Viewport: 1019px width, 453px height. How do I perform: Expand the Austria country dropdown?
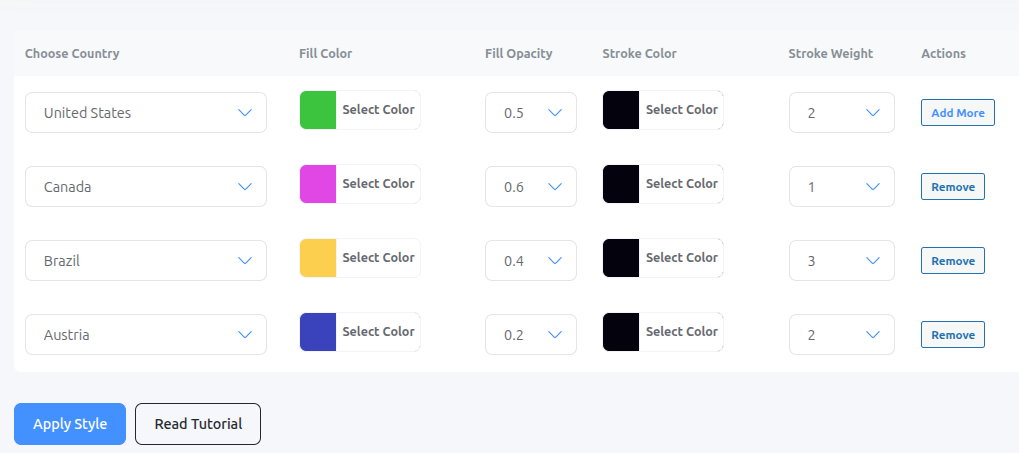pos(145,335)
